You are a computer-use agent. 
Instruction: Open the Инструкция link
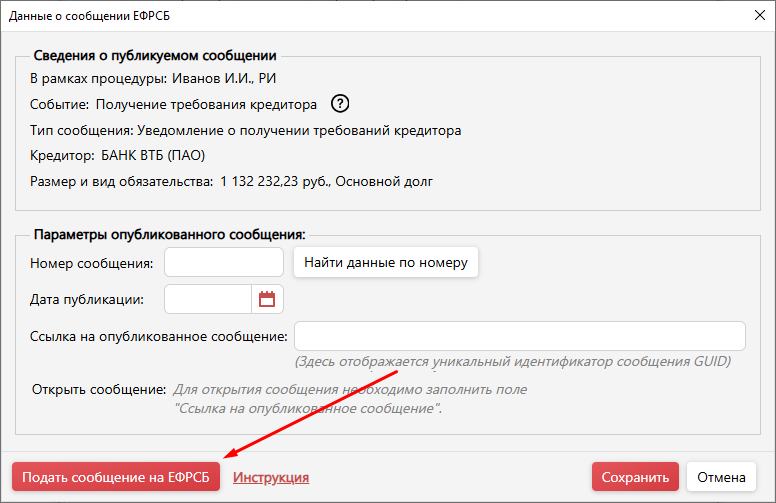[271, 478]
